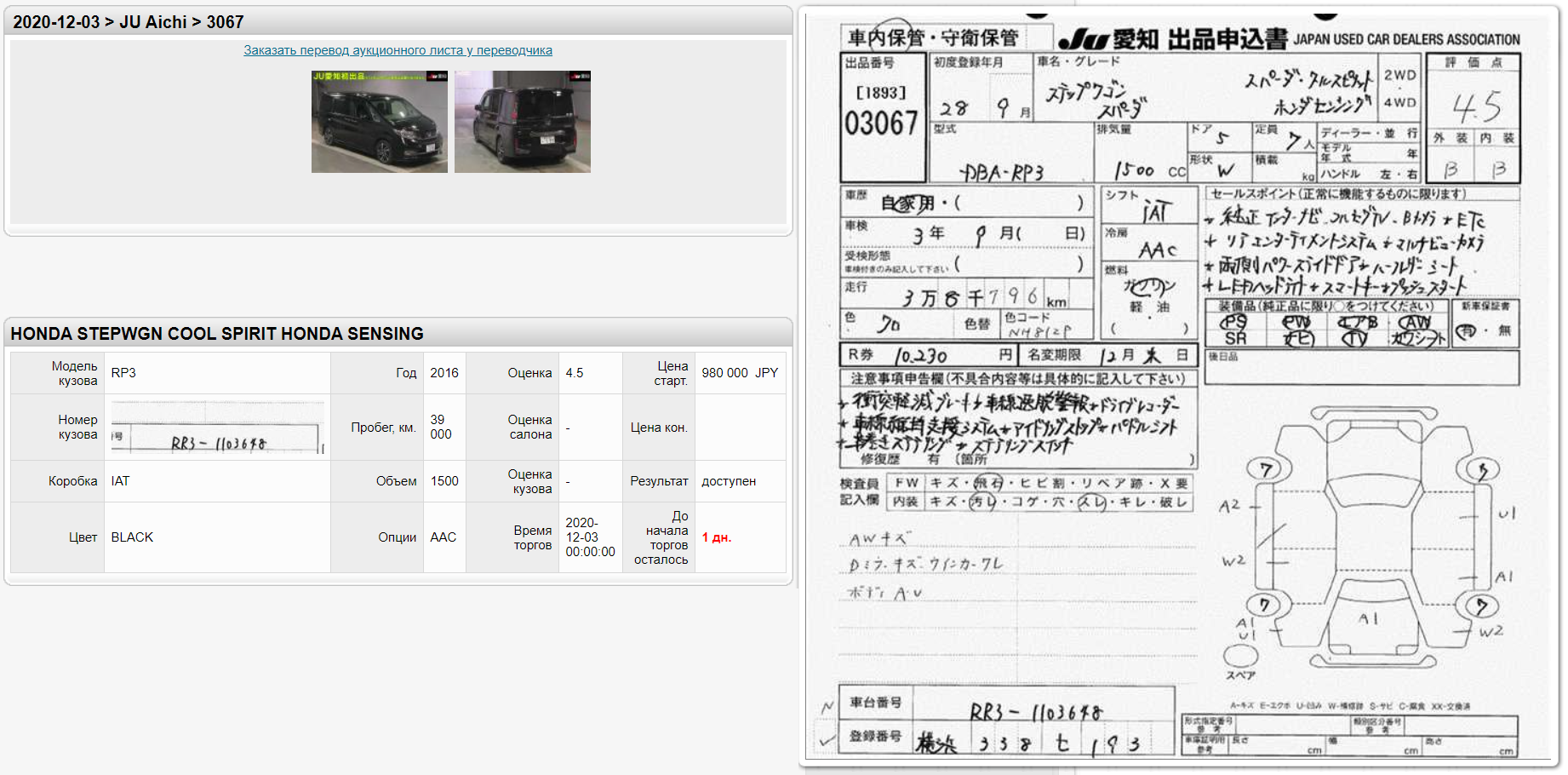Viewport: 1568px width, 775px height.
Task: Open the auction sheet translation order link
Action: (398, 50)
